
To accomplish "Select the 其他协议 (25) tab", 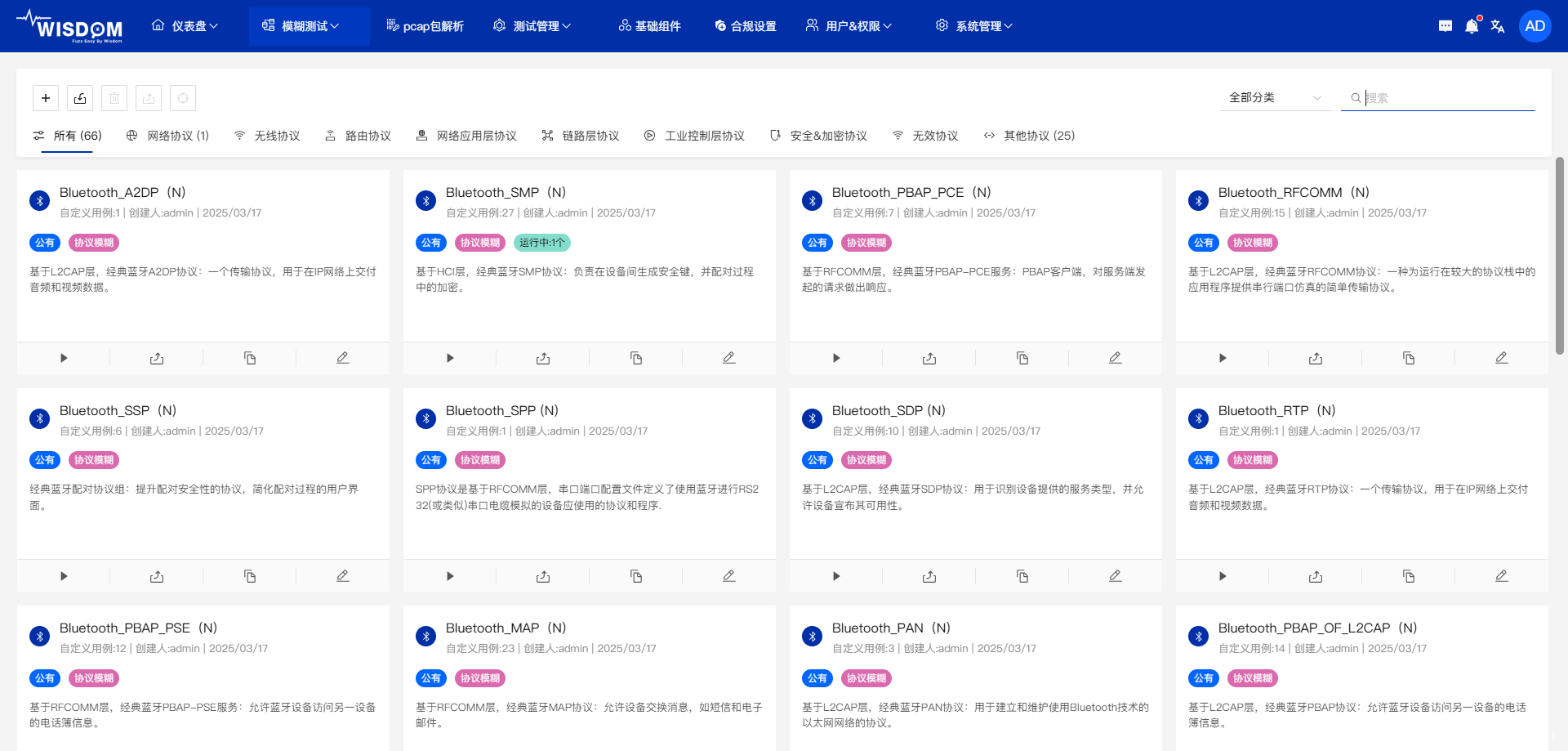I will pyautogui.click(x=1030, y=136).
